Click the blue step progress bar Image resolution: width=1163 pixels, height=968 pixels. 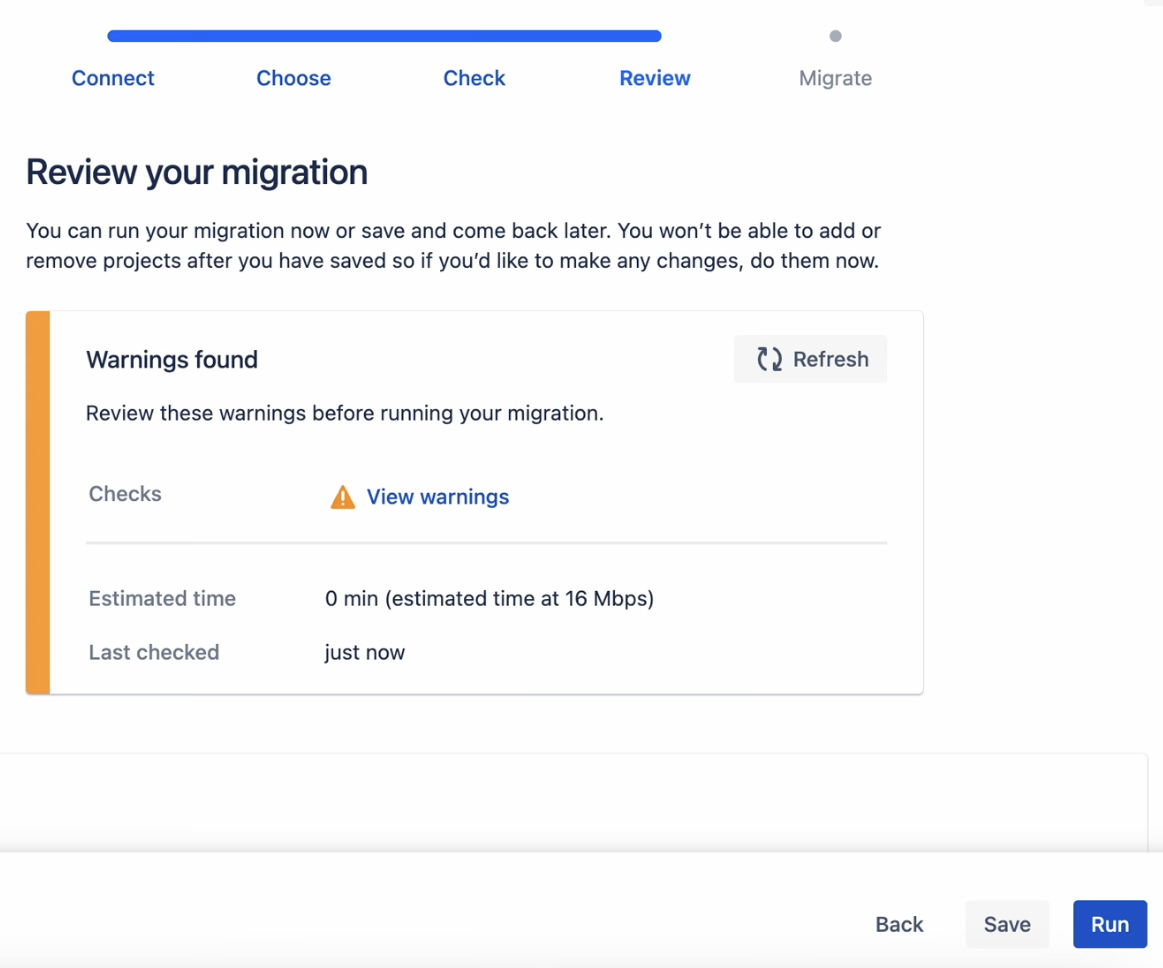coord(384,36)
